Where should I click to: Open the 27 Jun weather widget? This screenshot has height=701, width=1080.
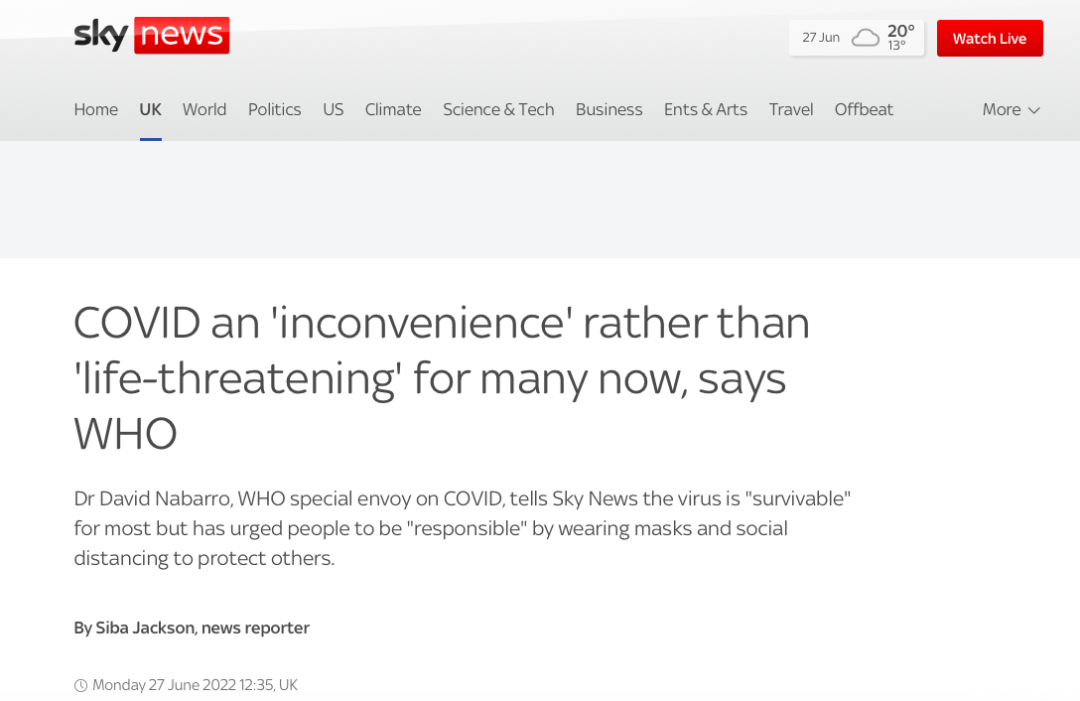click(854, 38)
